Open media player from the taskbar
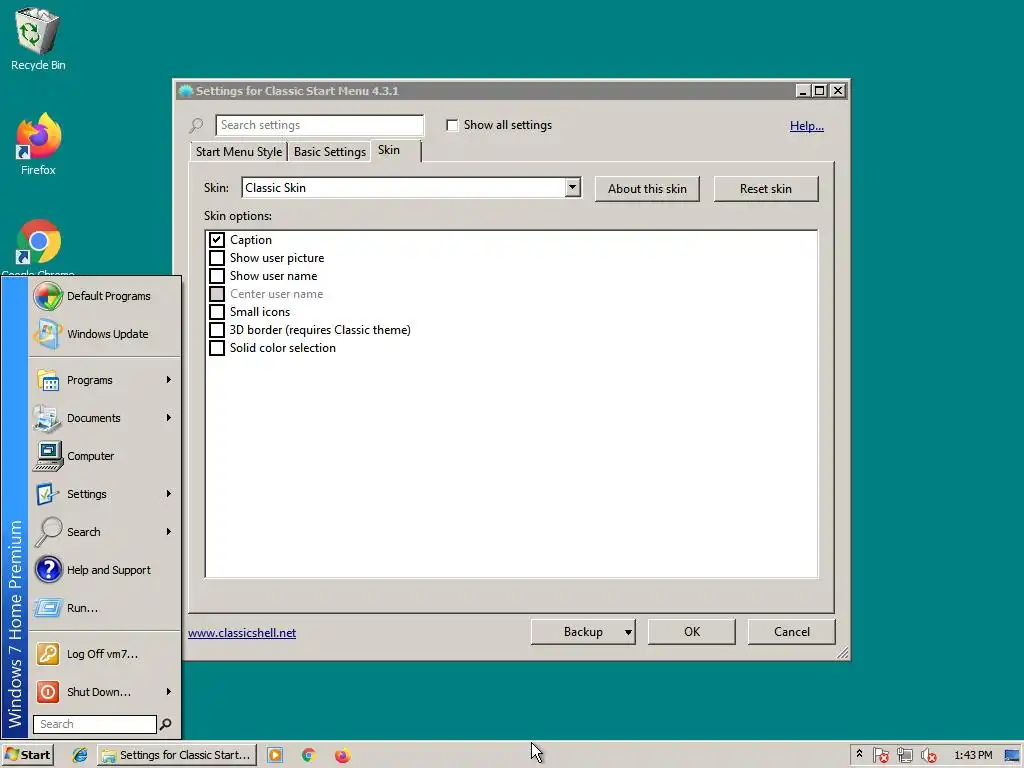 click(275, 755)
